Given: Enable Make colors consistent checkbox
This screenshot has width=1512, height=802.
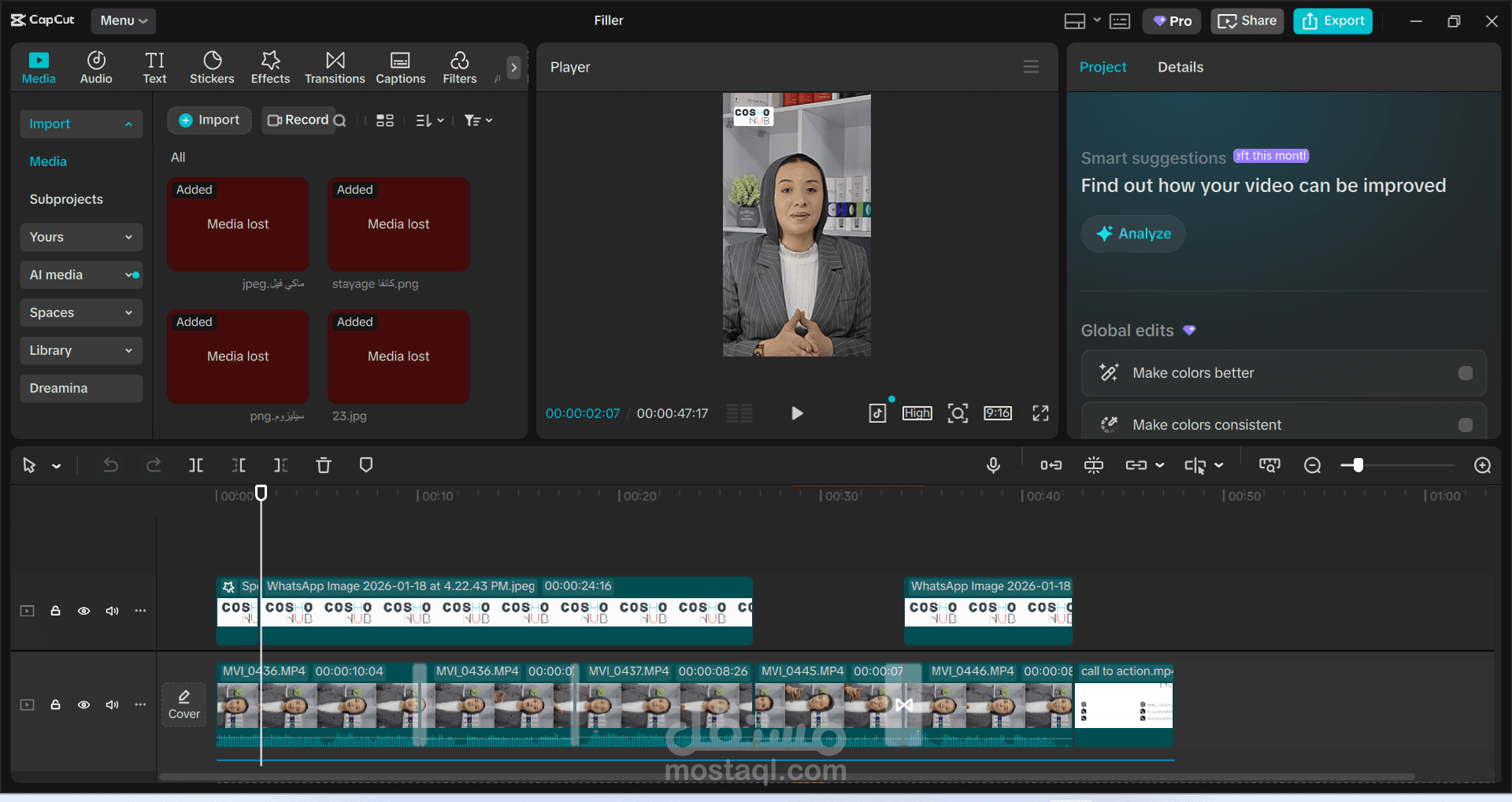Looking at the screenshot, I should 1465,425.
